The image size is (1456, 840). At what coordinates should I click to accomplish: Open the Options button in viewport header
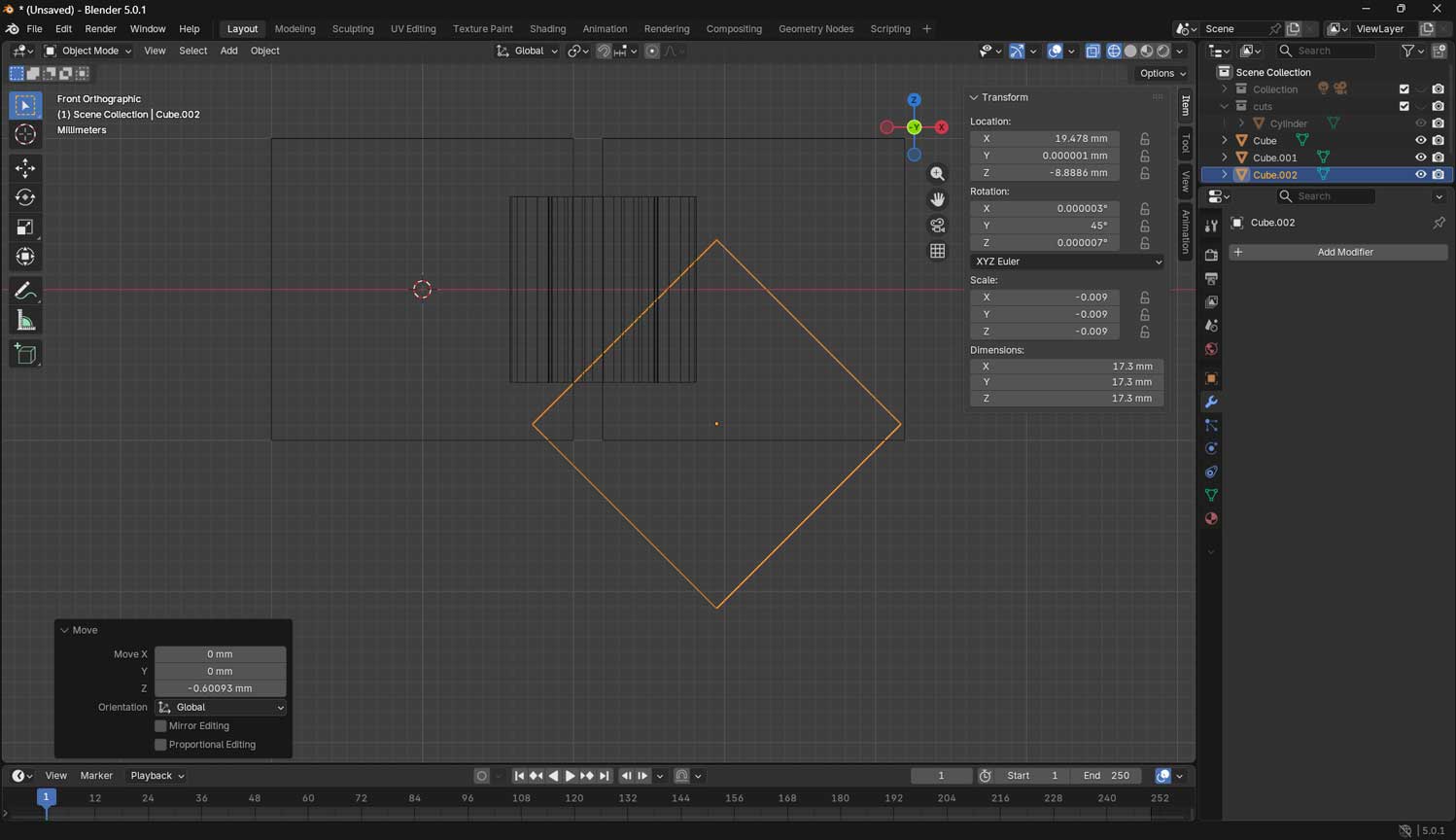1162,73
